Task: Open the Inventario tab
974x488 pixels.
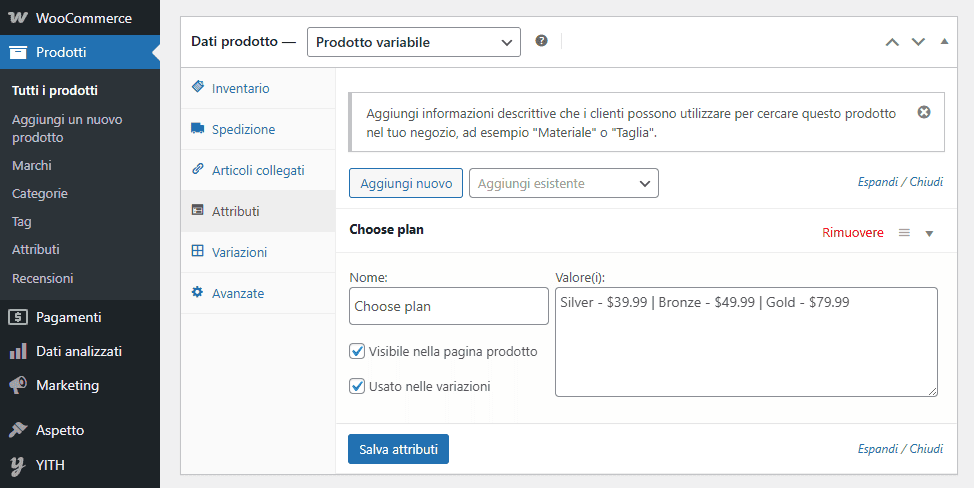Action: point(258,88)
